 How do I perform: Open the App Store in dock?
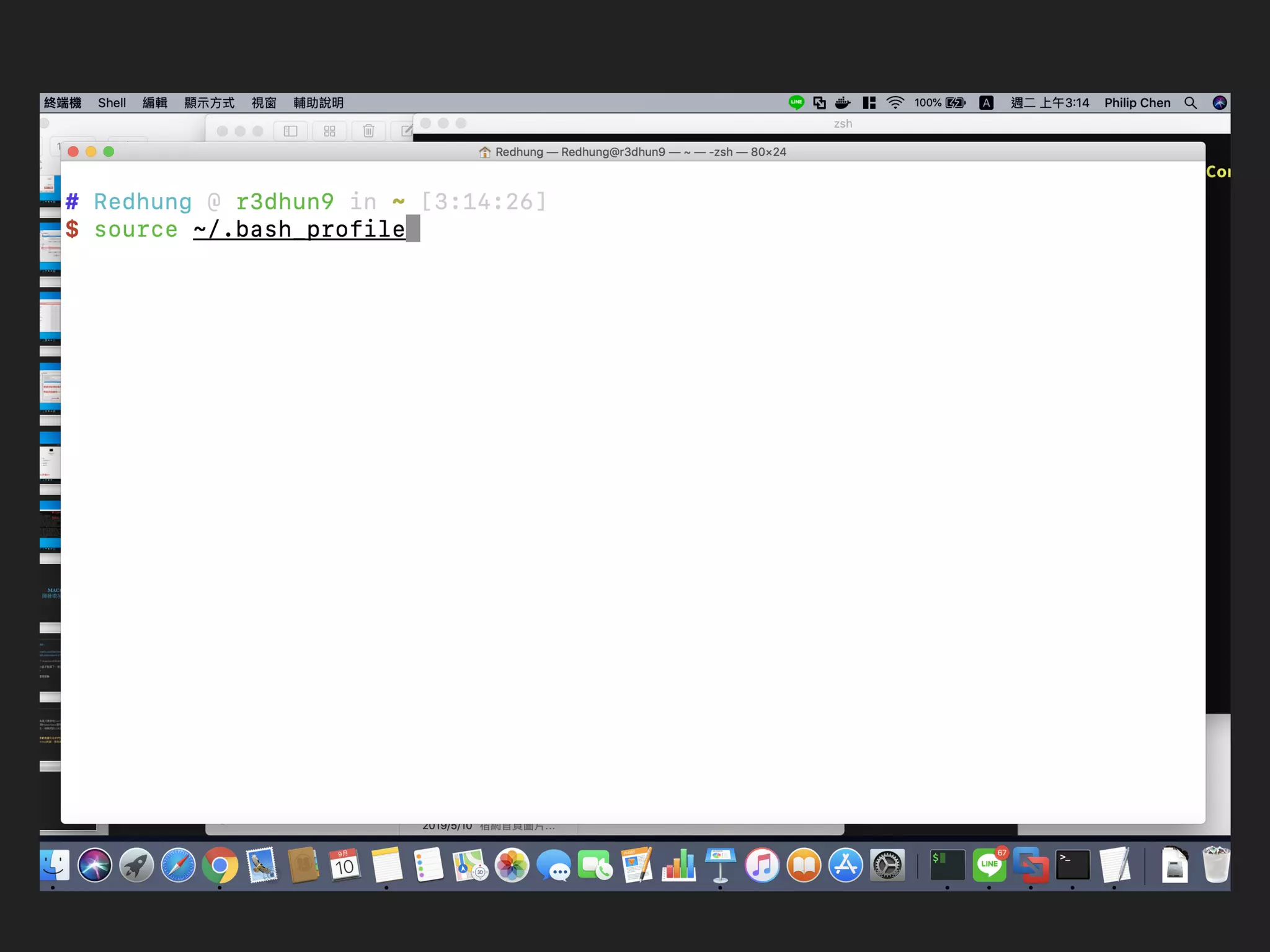(845, 865)
